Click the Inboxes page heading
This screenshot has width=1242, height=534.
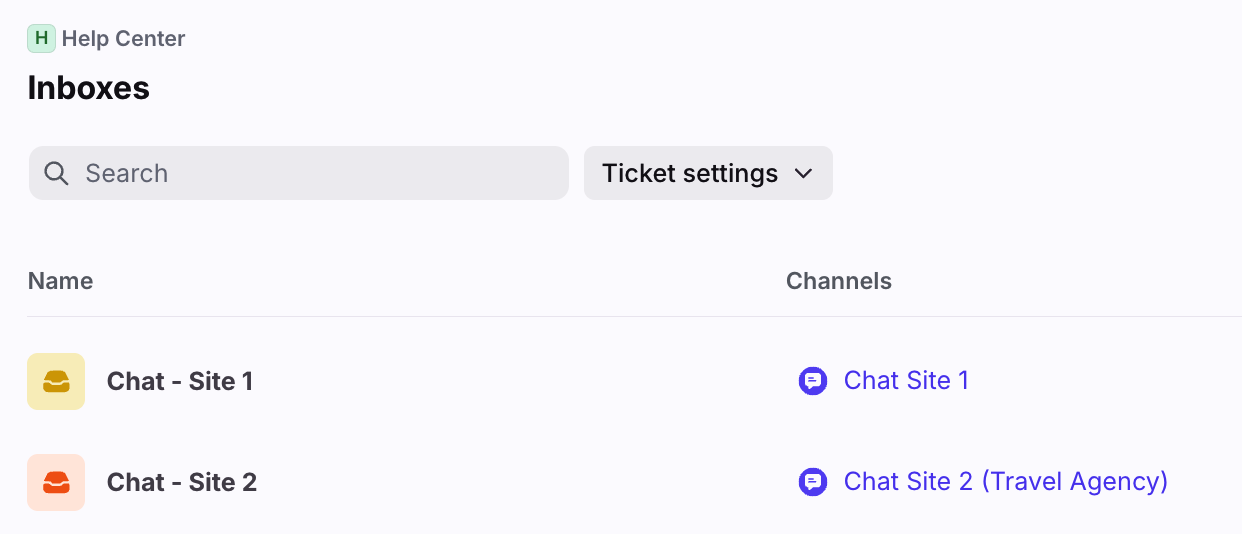coord(89,88)
